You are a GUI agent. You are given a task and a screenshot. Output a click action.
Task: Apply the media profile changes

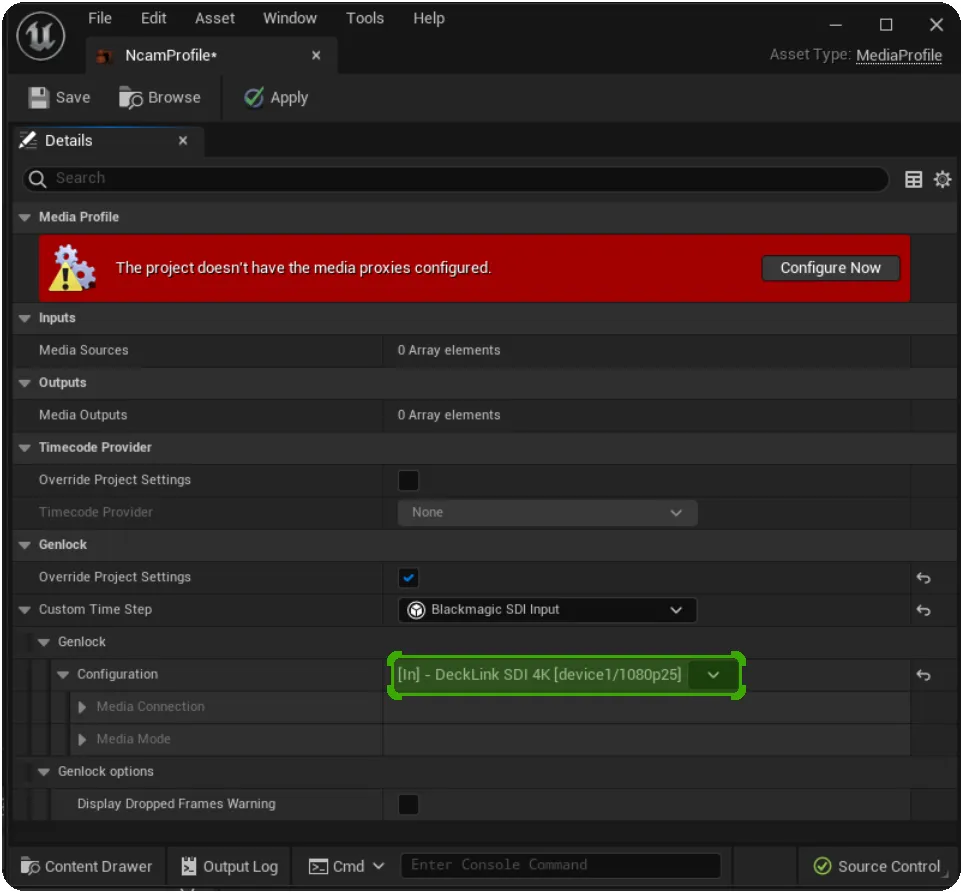[276, 97]
